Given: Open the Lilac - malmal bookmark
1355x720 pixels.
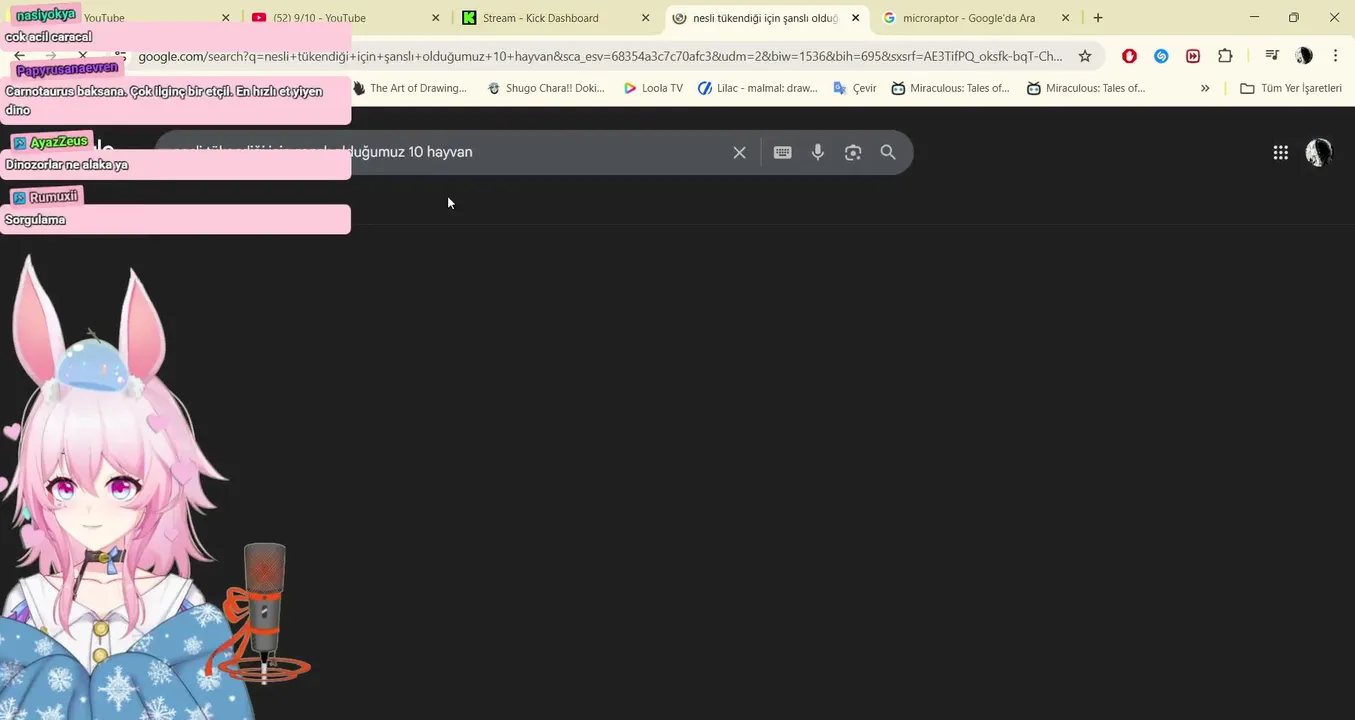Looking at the screenshot, I should 758,88.
